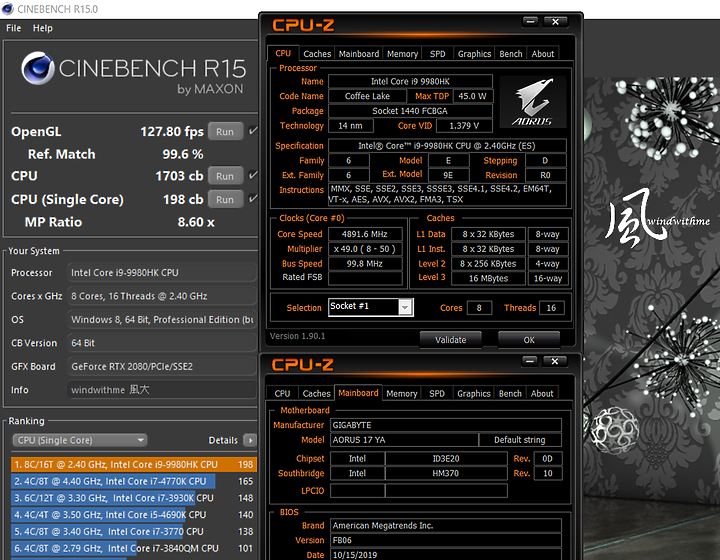
Task: Click the Processor field Intel Core i9-9980HK CPU
Action: coord(162,272)
